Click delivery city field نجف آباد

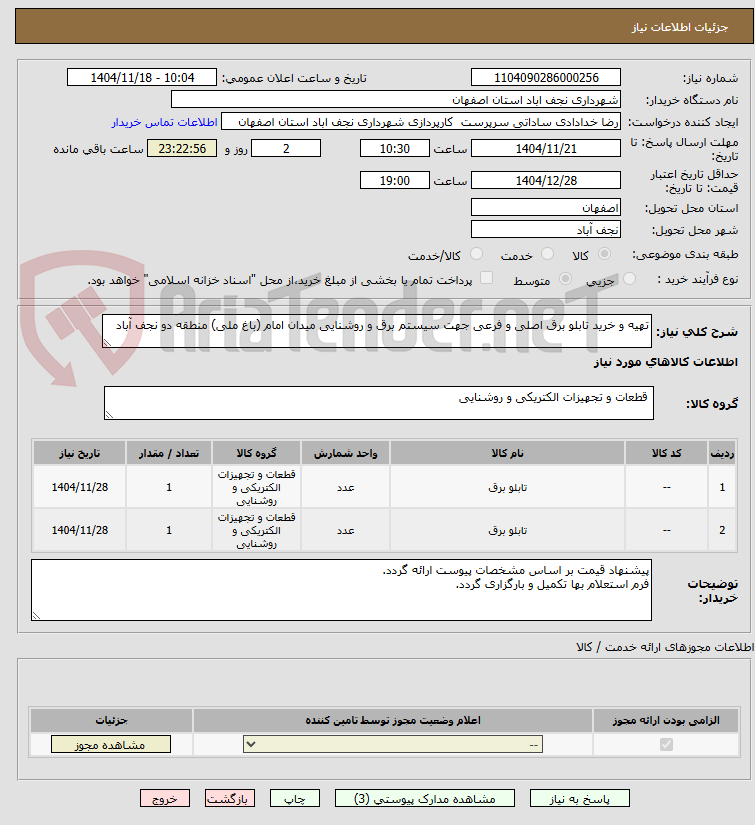tap(546, 229)
